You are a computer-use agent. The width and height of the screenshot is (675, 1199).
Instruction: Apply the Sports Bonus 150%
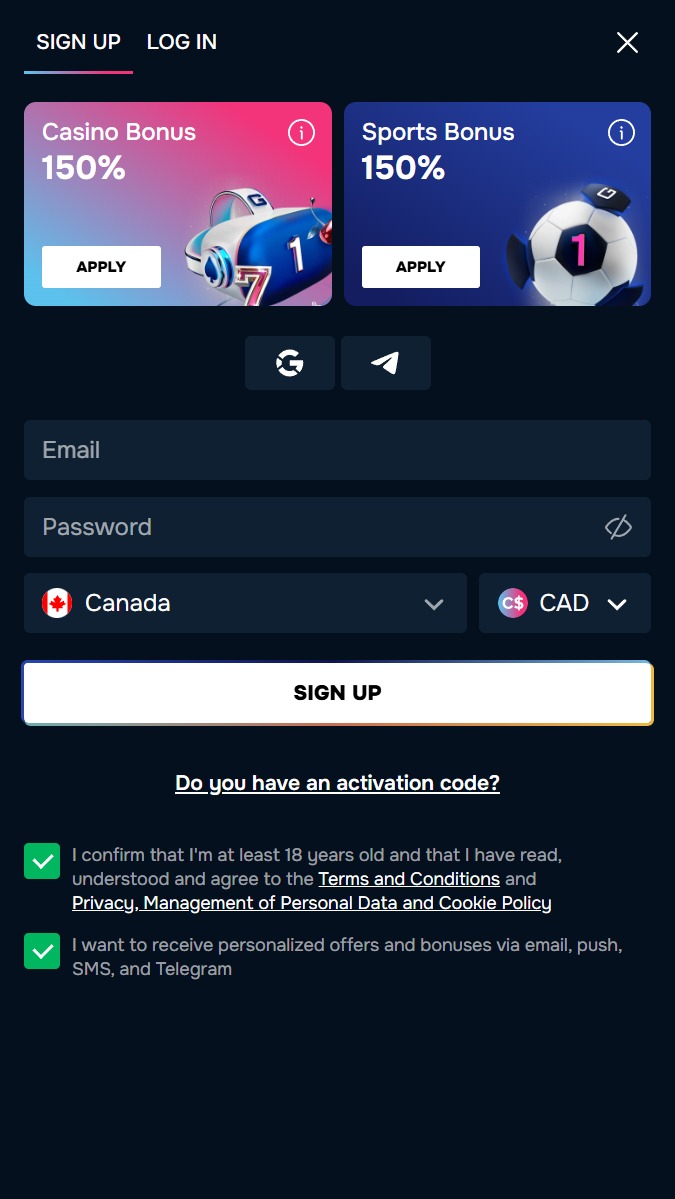(x=420, y=267)
